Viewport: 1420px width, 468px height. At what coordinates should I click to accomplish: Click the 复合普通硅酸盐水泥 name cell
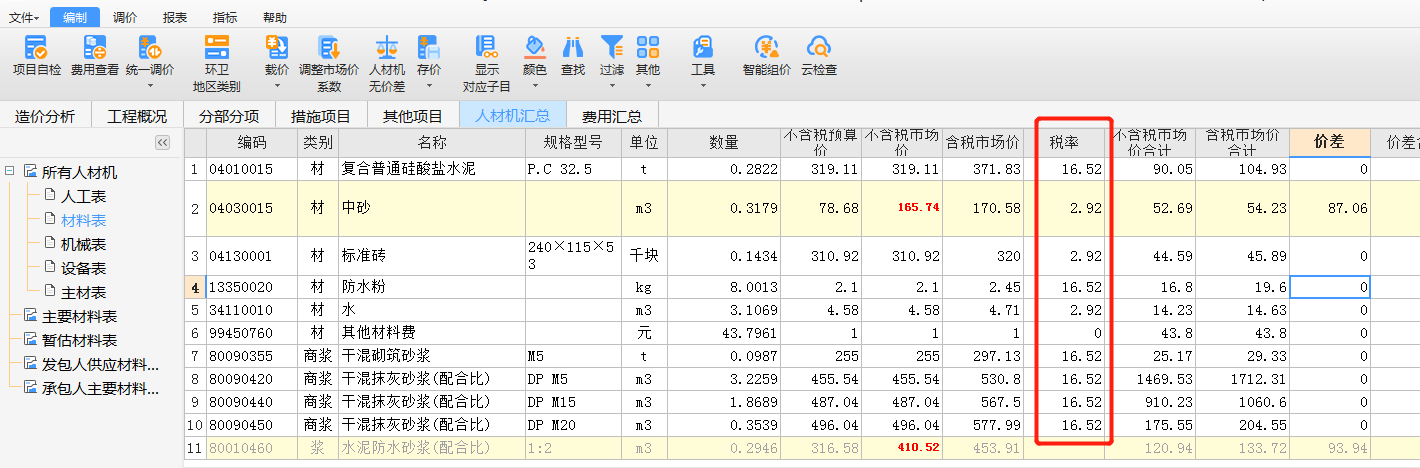tap(432, 170)
